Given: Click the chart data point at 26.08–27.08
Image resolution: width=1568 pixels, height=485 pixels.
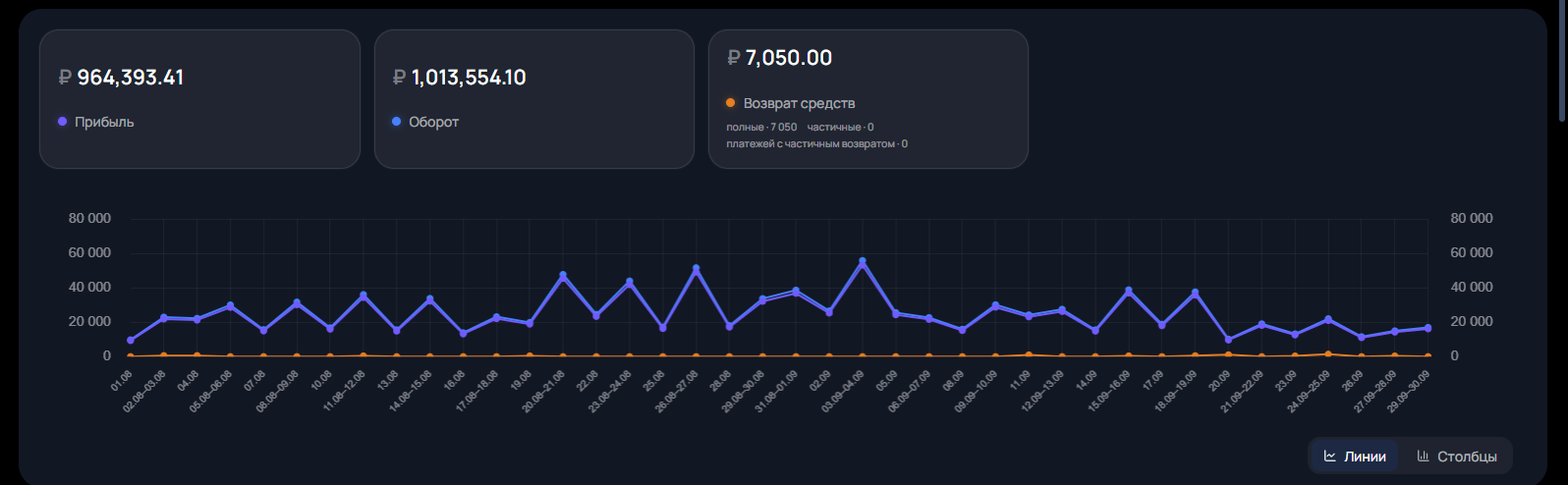Looking at the screenshot, I should point(696,269).
